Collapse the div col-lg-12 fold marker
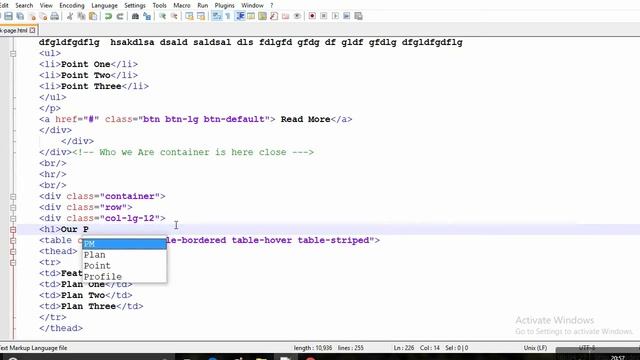Screen dimensions: 640x360 tap(13, 218)
